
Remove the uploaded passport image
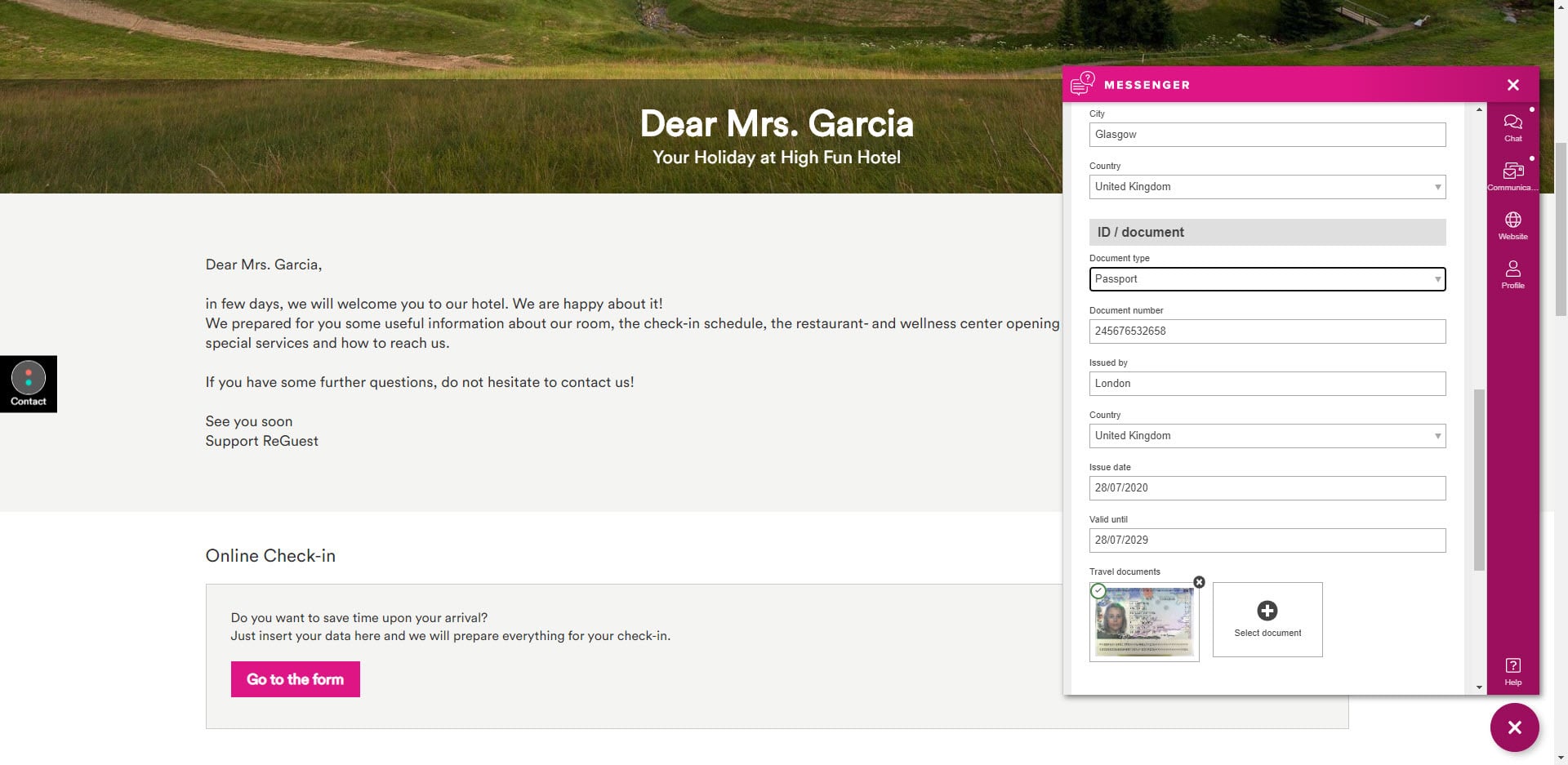click(x=1199, y=582)
